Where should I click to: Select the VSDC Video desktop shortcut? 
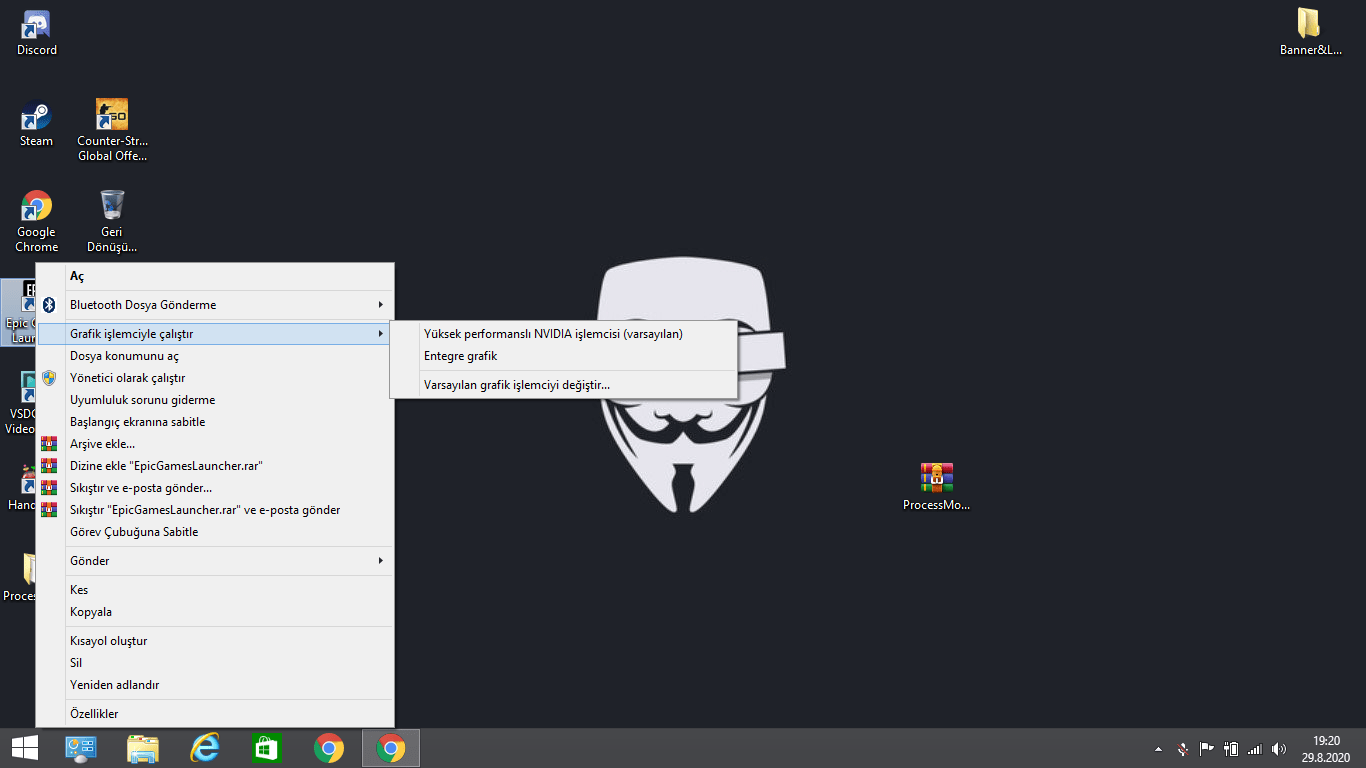click(20, 403)
